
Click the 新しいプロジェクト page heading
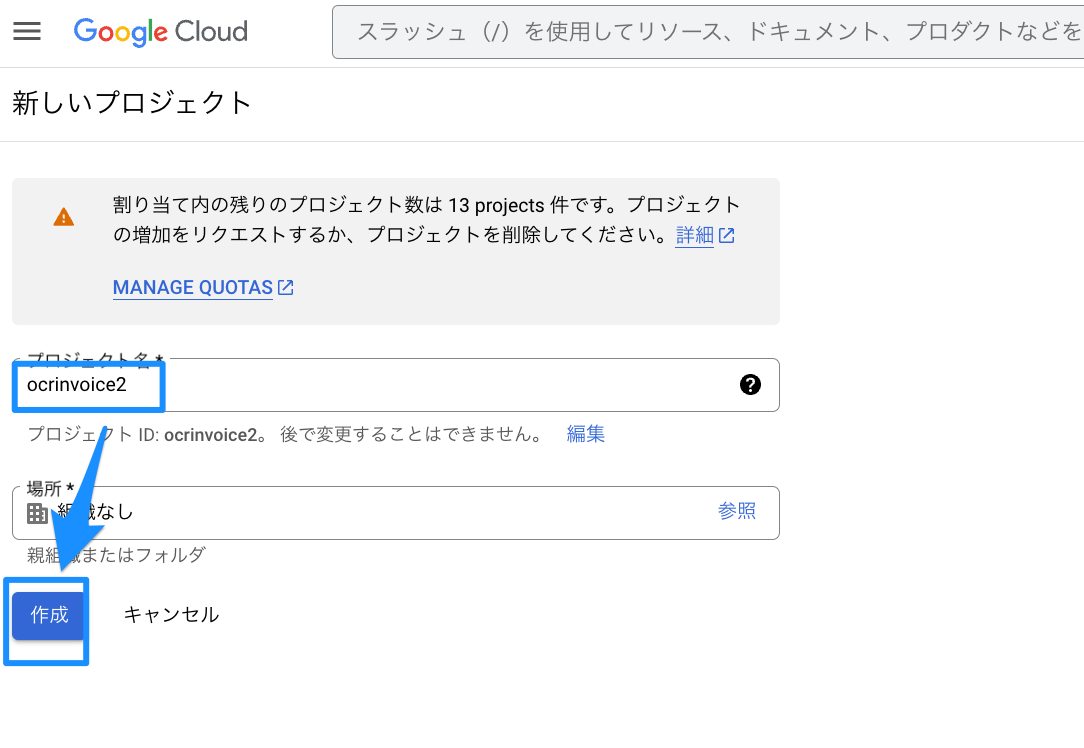130,103
